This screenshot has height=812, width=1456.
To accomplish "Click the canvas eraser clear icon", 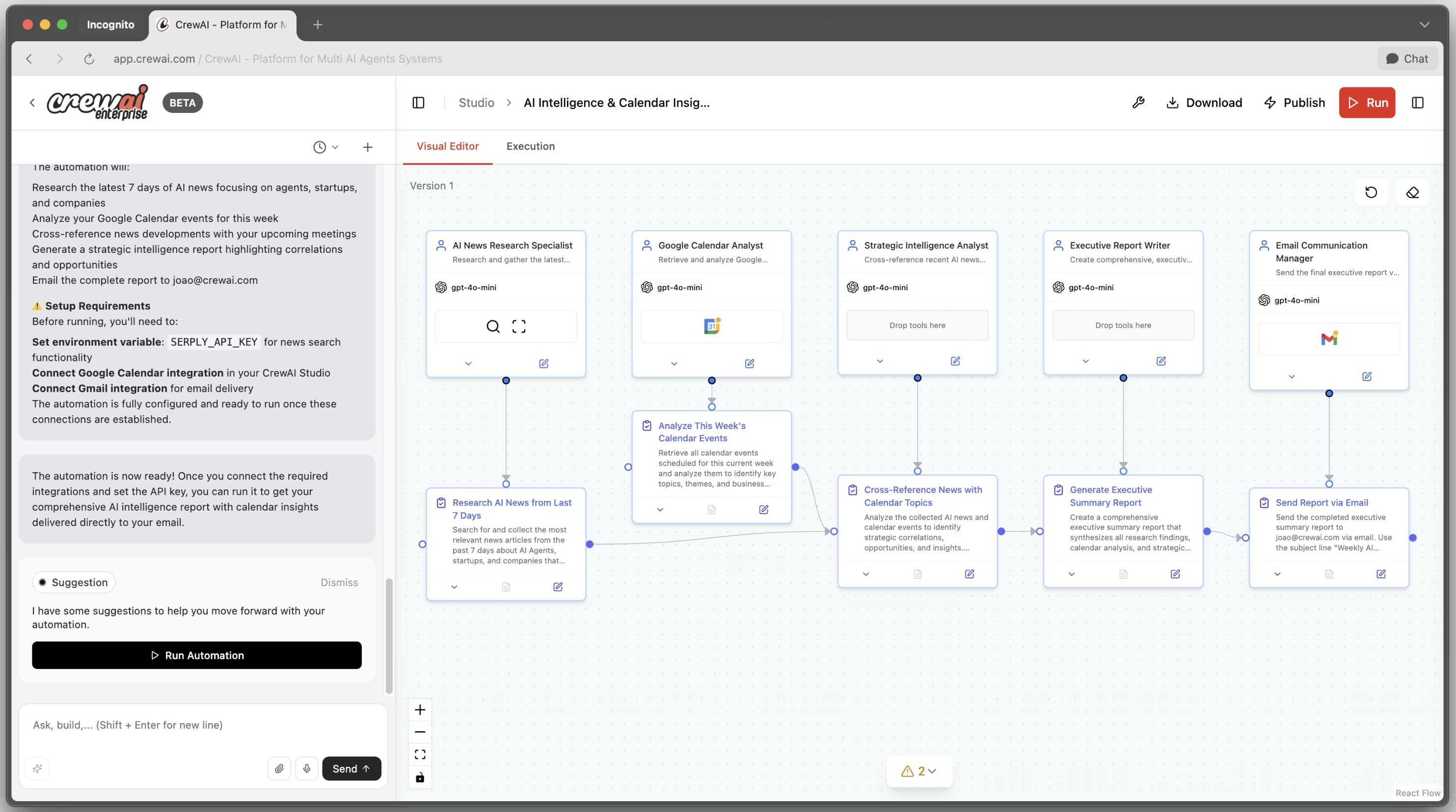I will click(1412, 192).
